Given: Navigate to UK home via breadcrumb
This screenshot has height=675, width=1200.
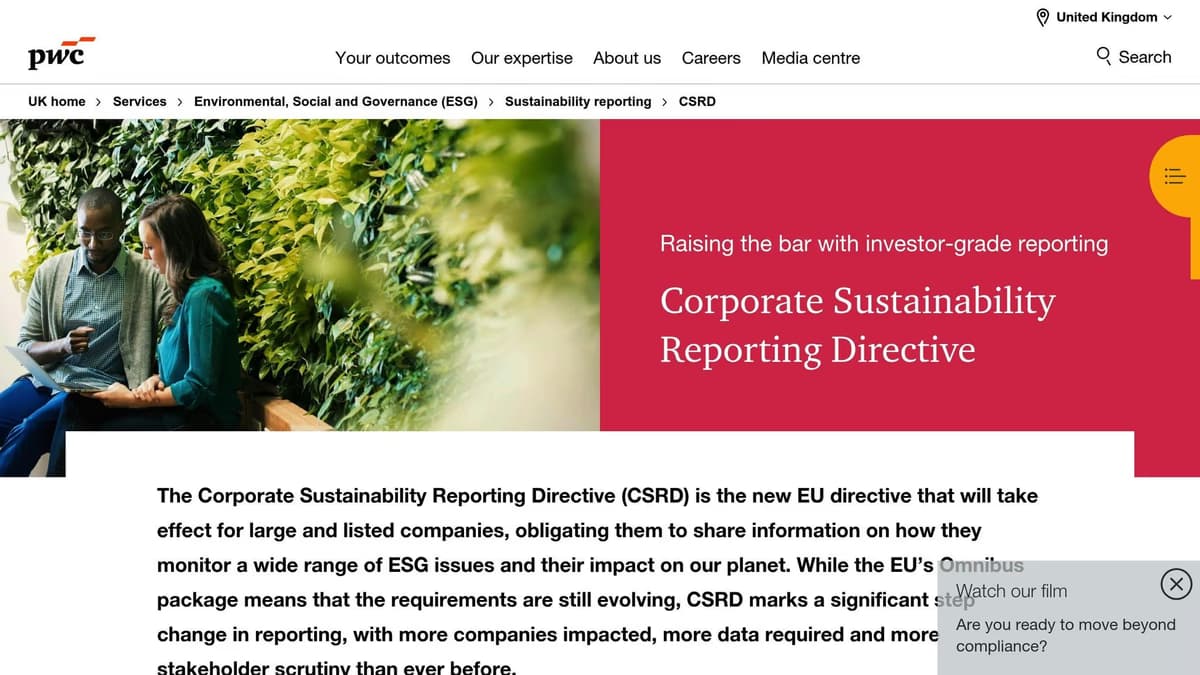Looking at the screenshot, I should [x=56, y=101].
